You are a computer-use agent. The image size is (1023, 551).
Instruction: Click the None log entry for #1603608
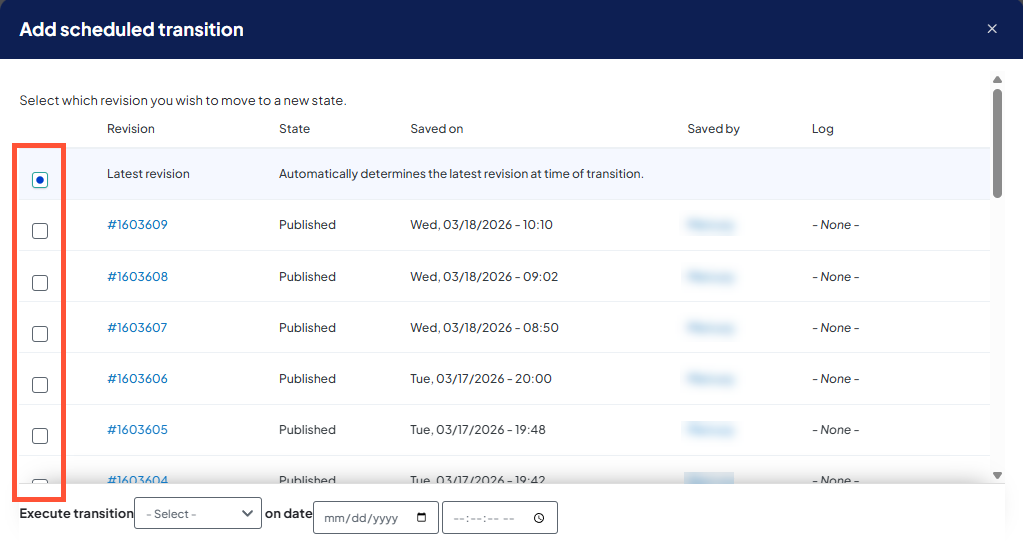click(x=835, y=276)
